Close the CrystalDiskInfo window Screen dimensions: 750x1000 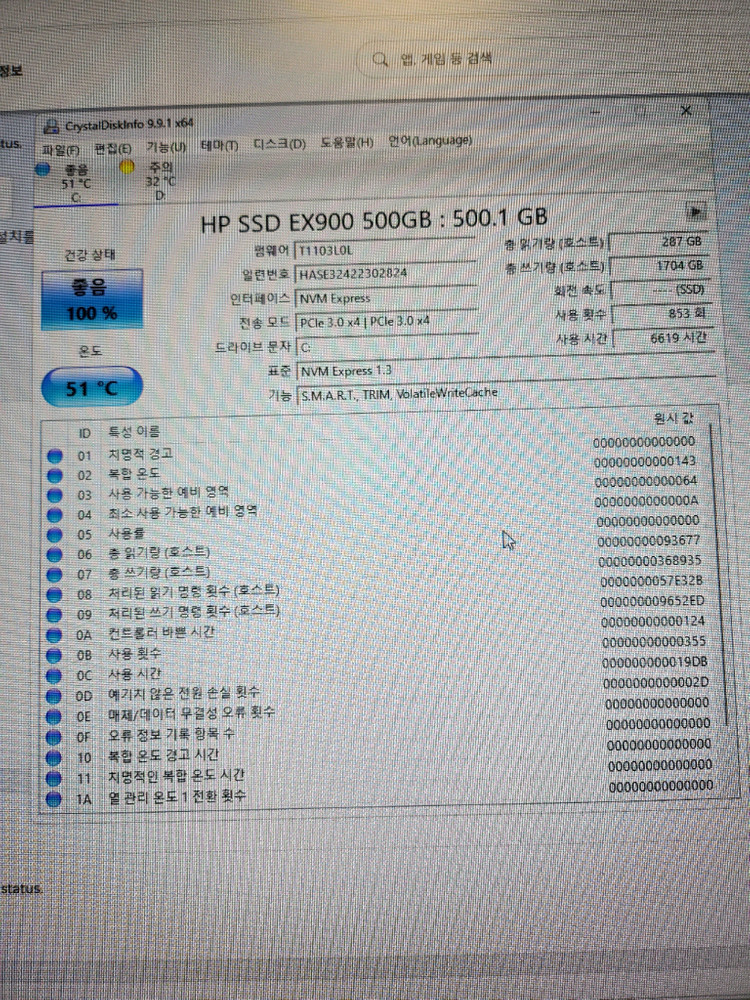coord(686,110)
